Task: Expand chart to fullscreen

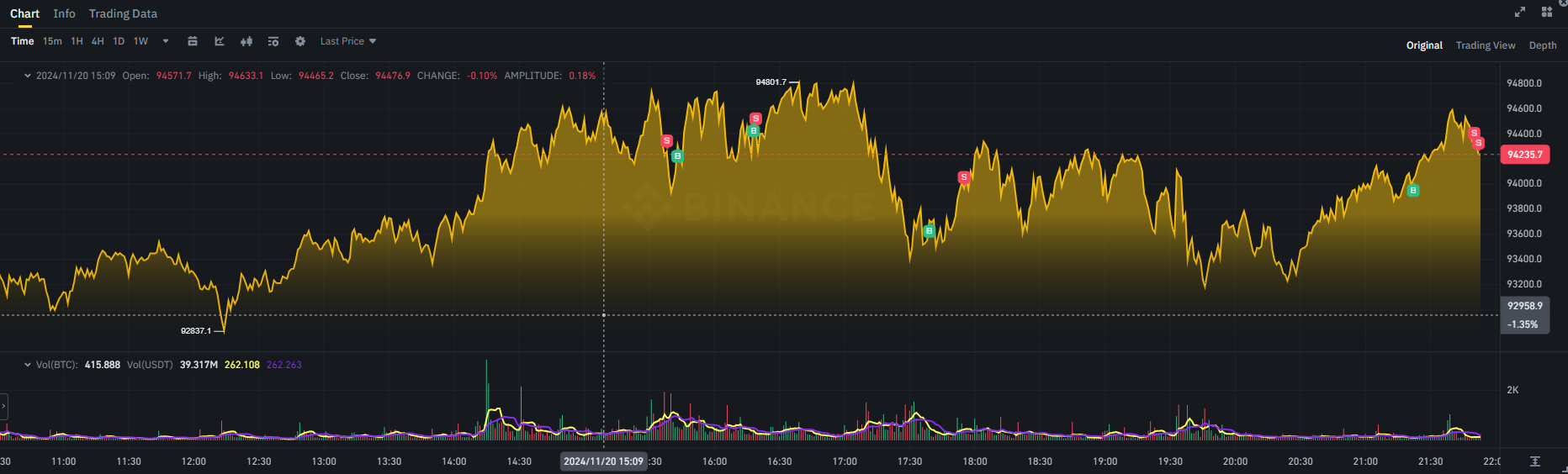Action: (x=1519, y=12)
